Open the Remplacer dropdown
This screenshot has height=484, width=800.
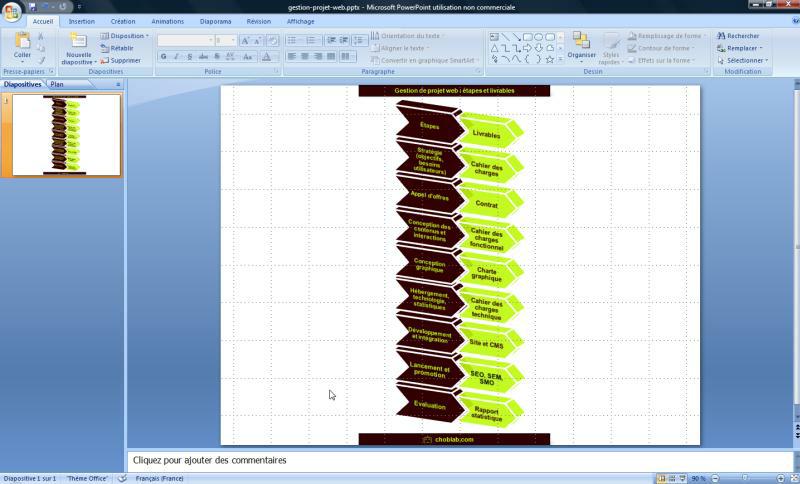[x=739, y=48]
